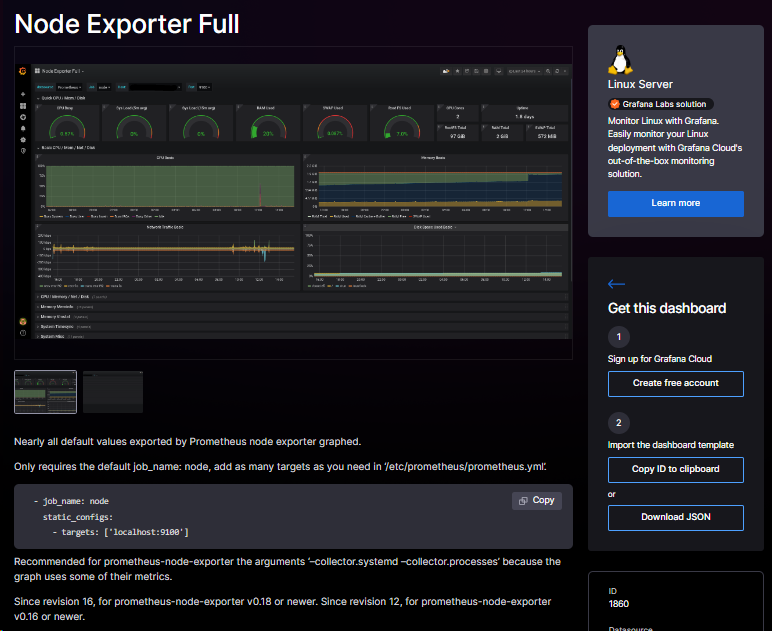
Task: Click the Grafana Labs solution label
Action: coord(664,104)
